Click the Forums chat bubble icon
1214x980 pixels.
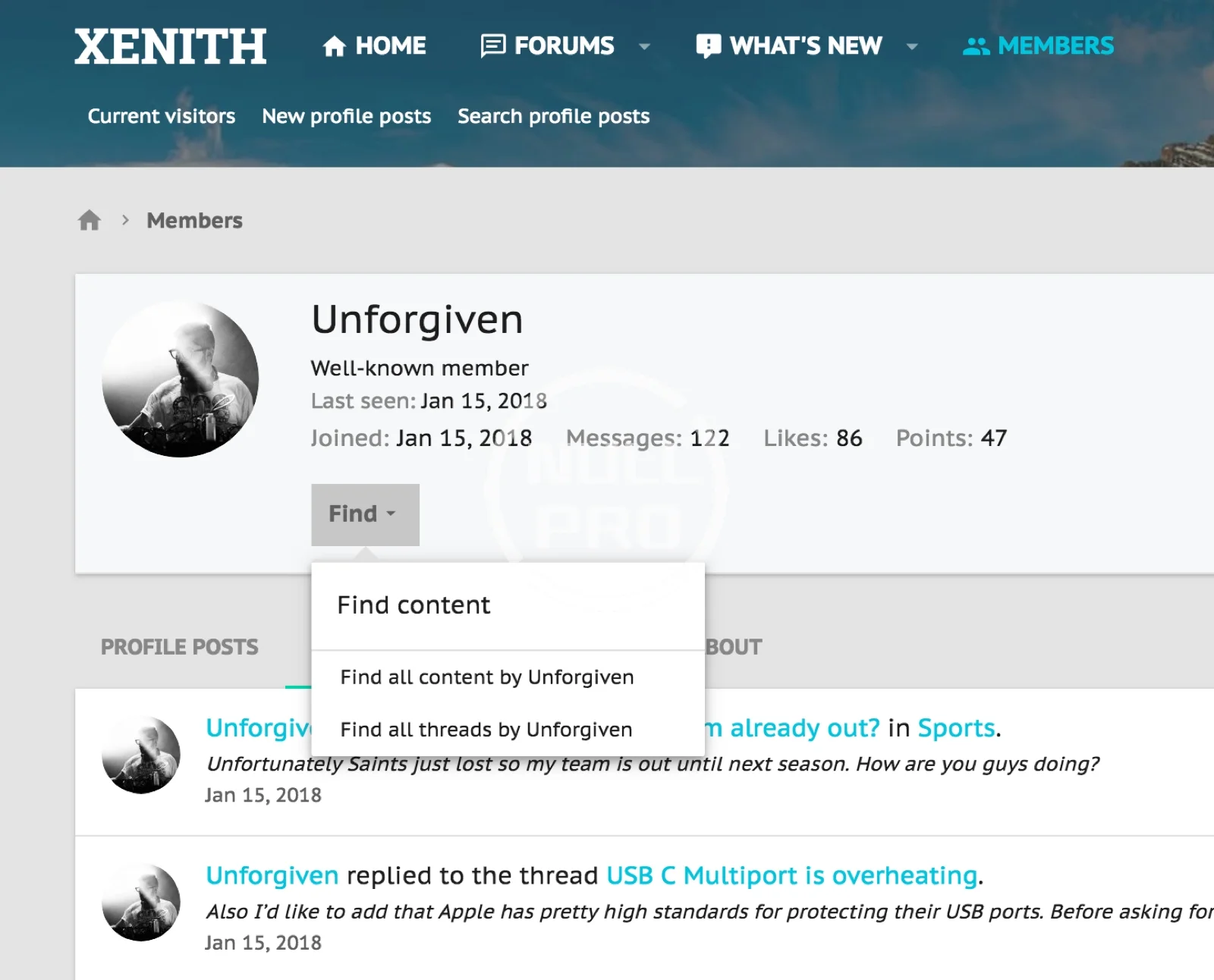point(493,46)
